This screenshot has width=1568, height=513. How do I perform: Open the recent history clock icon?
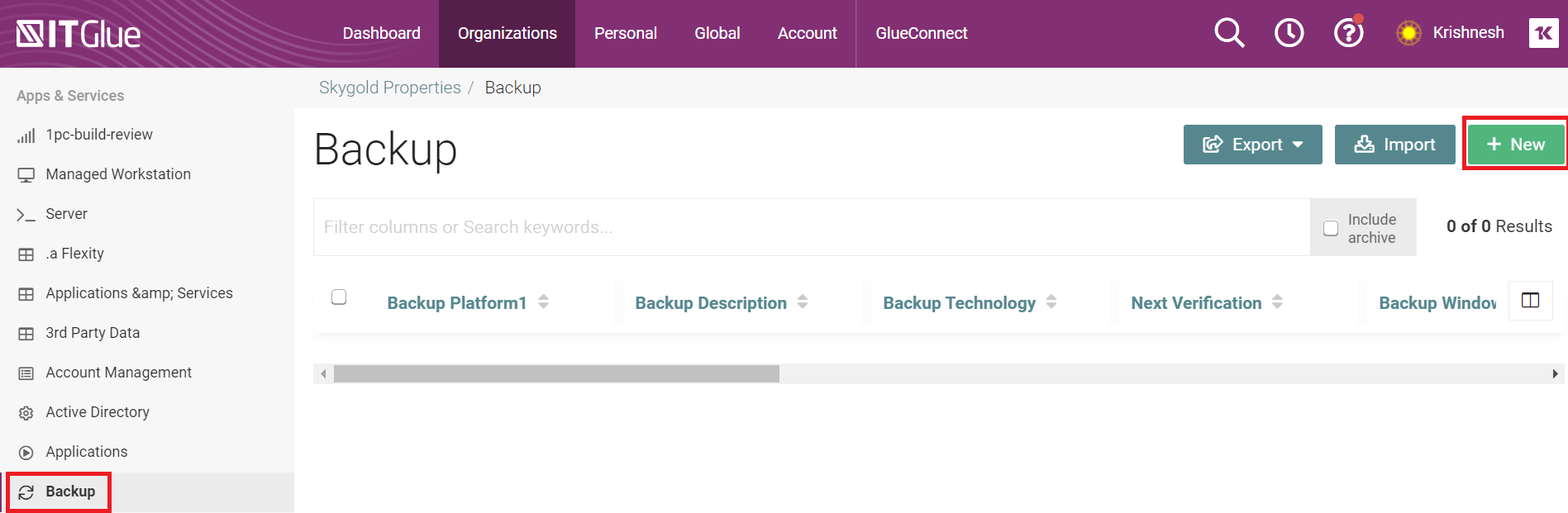click(x=1289, y=33)
